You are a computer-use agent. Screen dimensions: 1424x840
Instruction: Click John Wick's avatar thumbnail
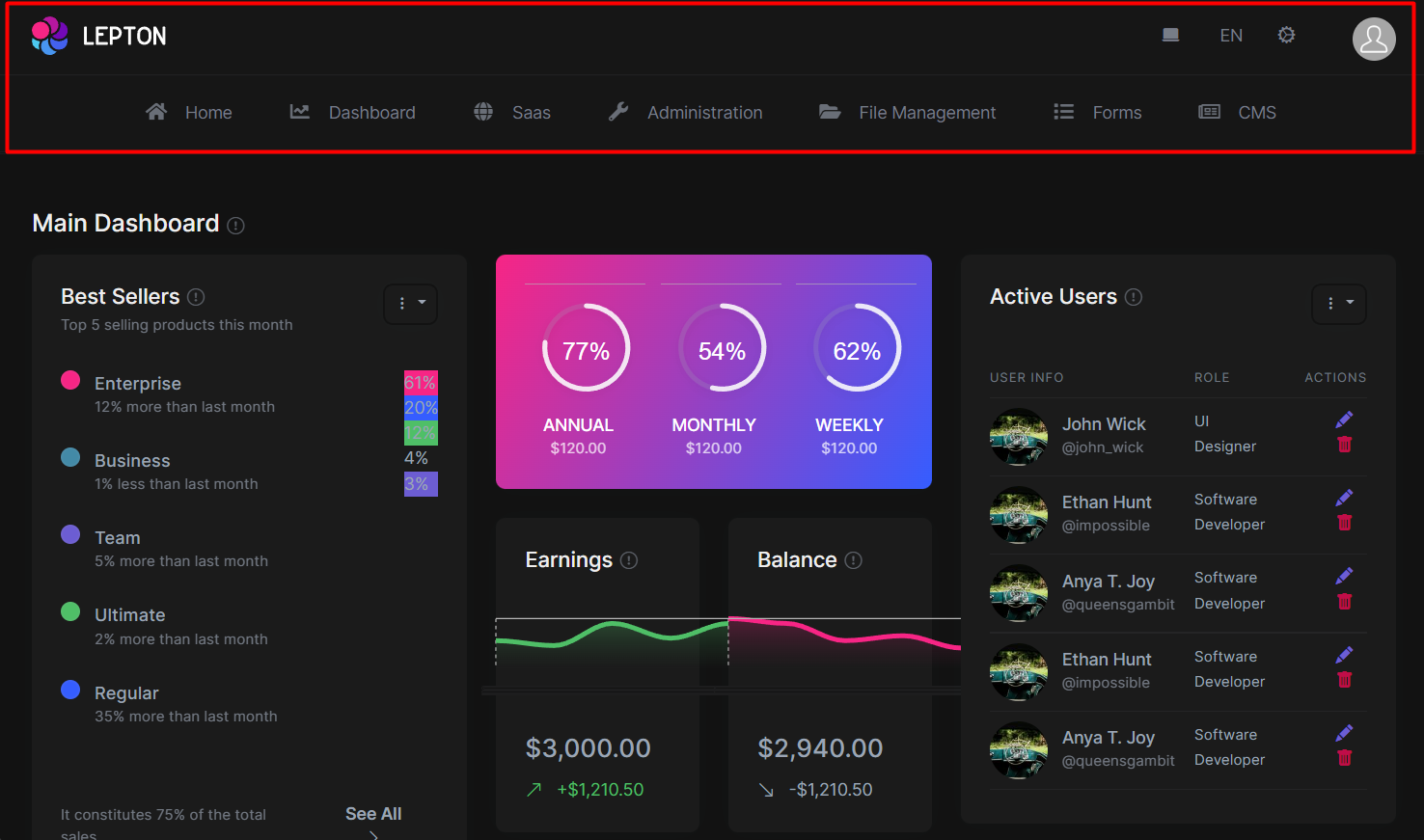click(1019, 437)
